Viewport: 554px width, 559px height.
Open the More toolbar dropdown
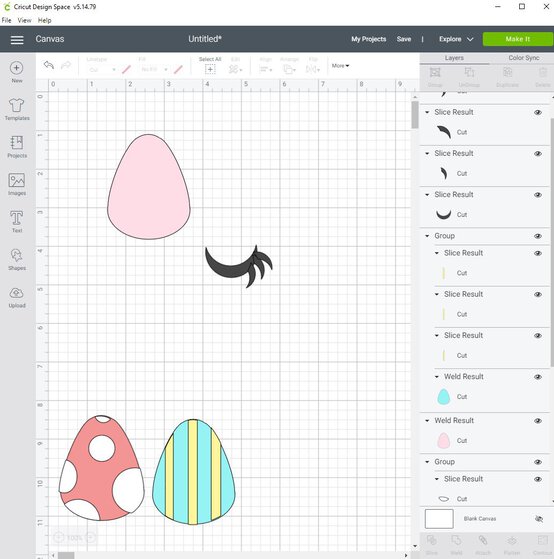click(x=340, y=66)
